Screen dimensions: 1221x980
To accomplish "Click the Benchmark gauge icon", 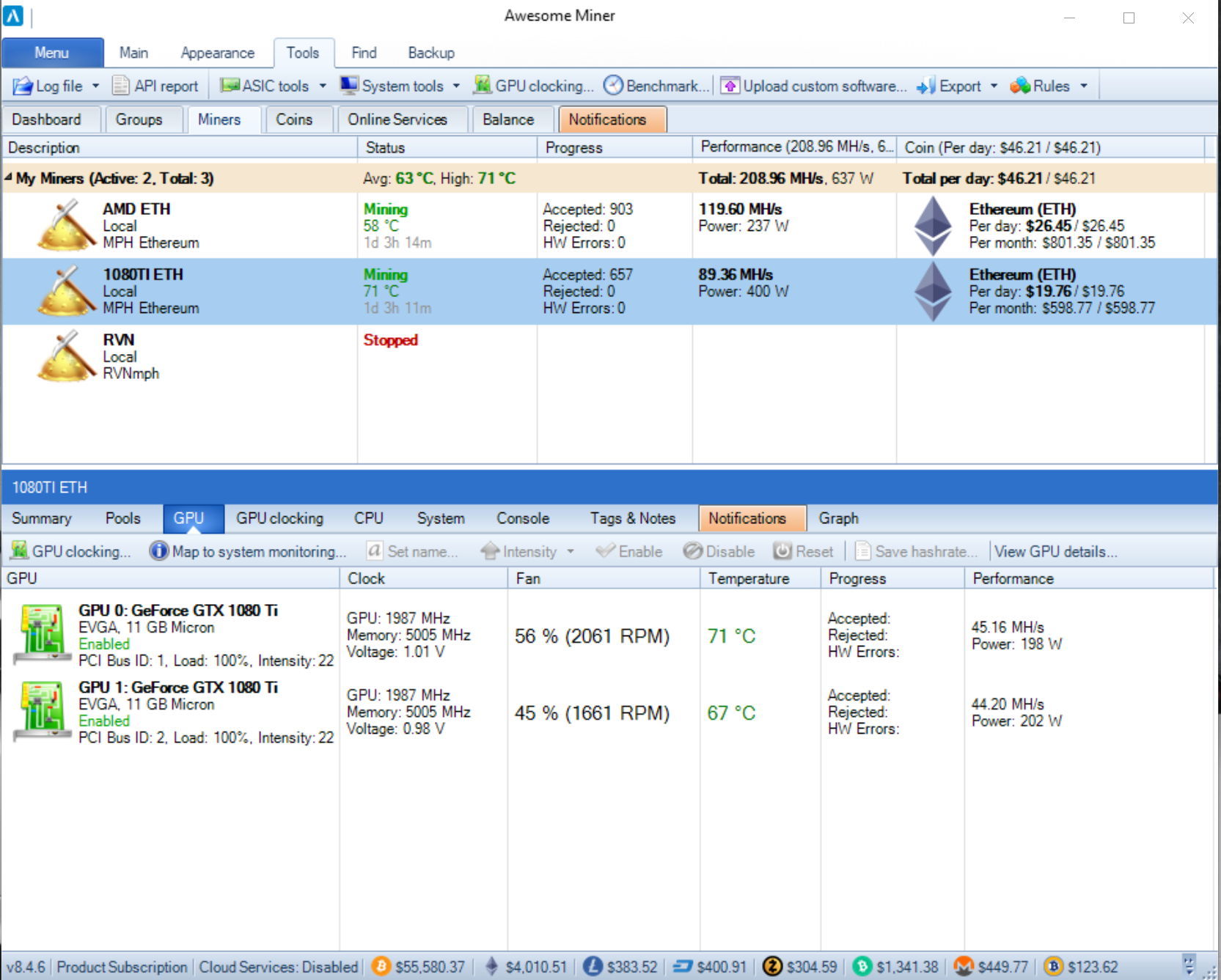I will coord(613,86).
